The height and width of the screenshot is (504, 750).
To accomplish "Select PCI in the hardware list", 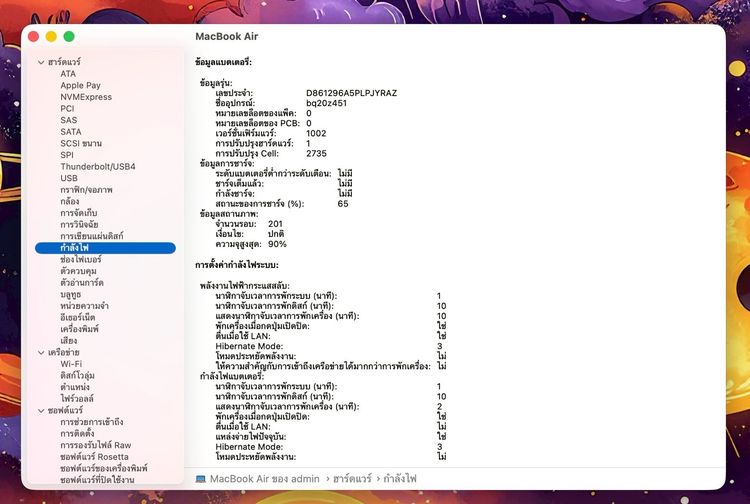I will [67, 109].
